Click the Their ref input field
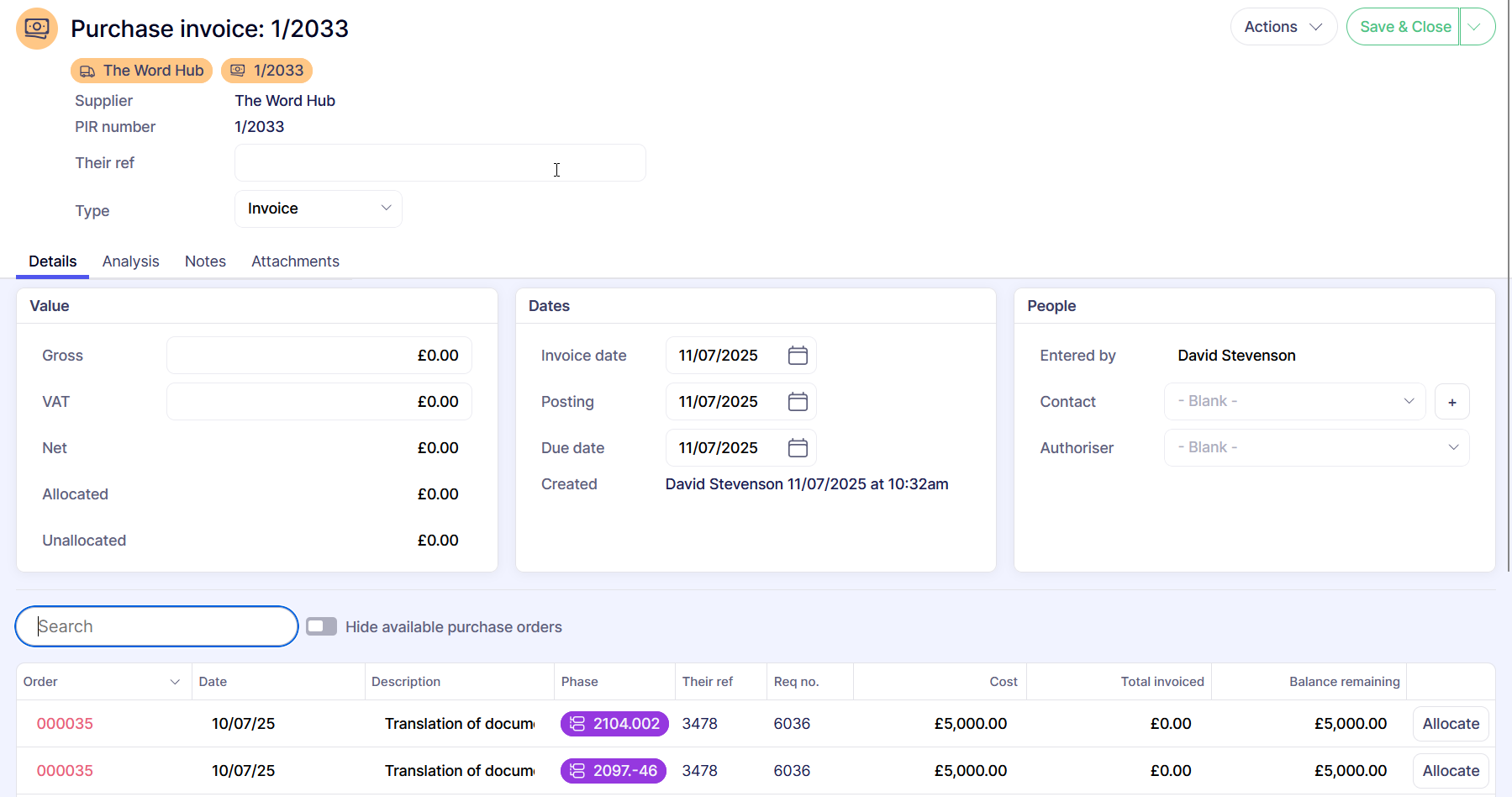This screenshot has width=1512, height=797. (440, 163)
